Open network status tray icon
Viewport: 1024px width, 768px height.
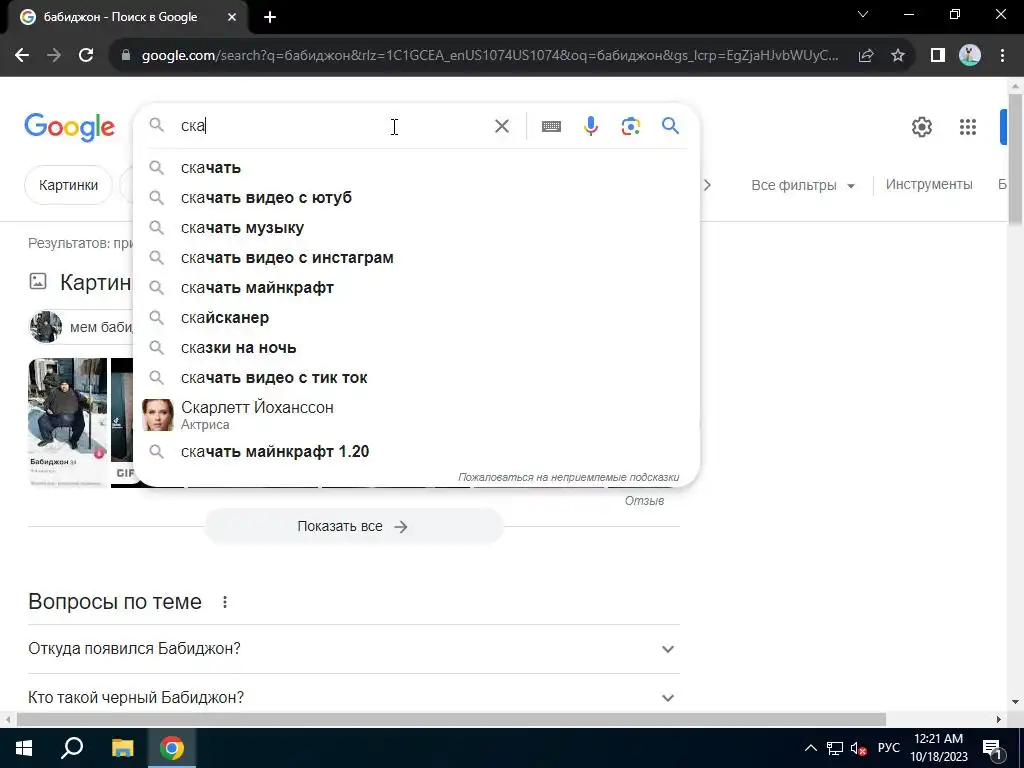[x=835, y=748]
